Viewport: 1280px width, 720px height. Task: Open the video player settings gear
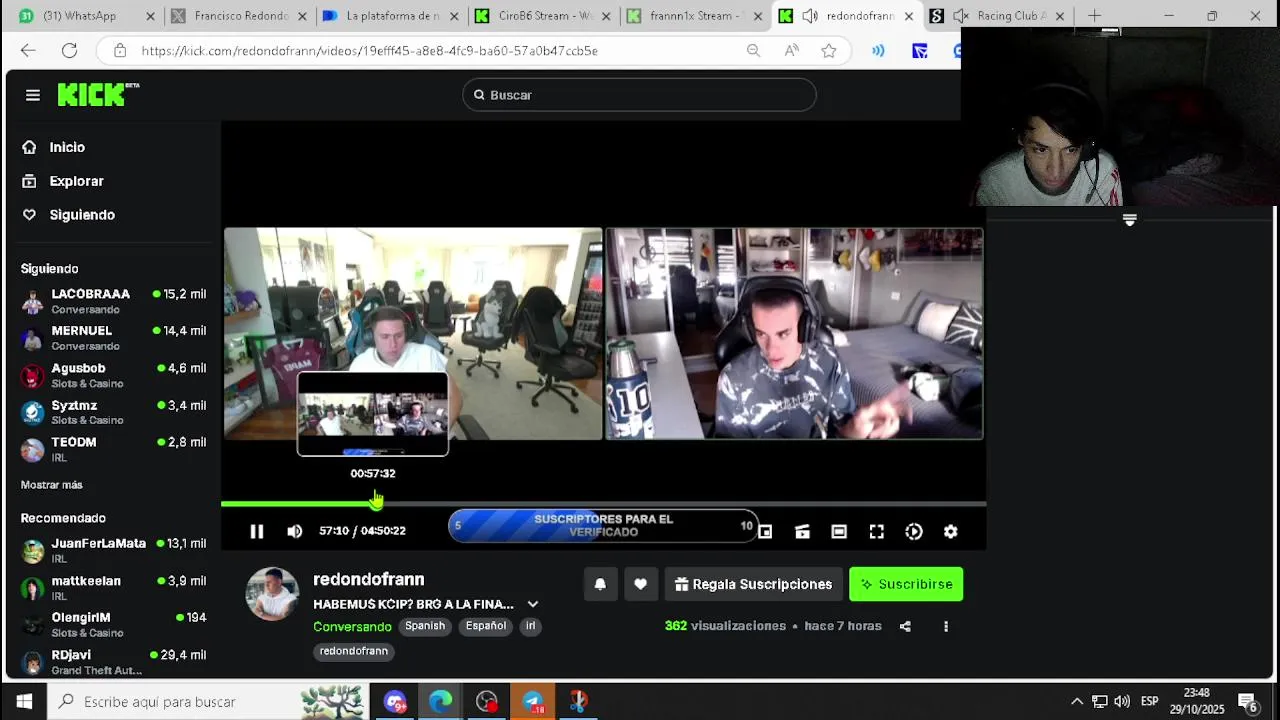coord(951,532)
